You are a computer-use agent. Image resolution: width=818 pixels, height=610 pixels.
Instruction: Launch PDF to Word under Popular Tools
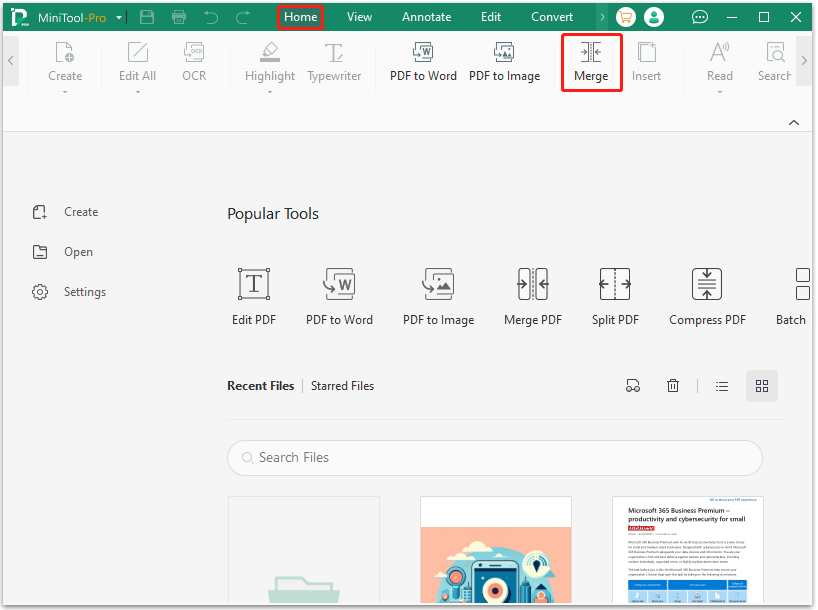339,297
